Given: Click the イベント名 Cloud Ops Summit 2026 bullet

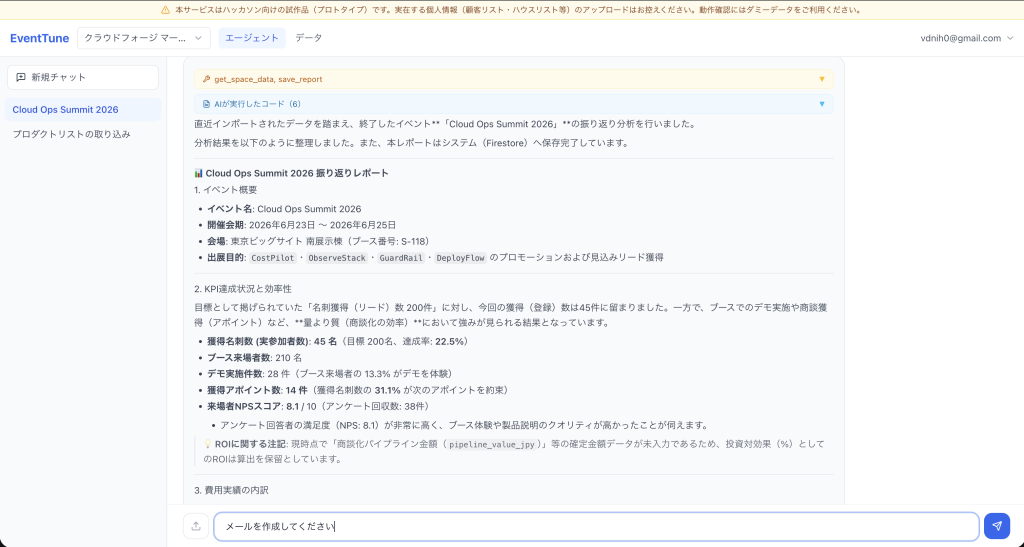Looking at the screenshot, I should coord(283,209).
